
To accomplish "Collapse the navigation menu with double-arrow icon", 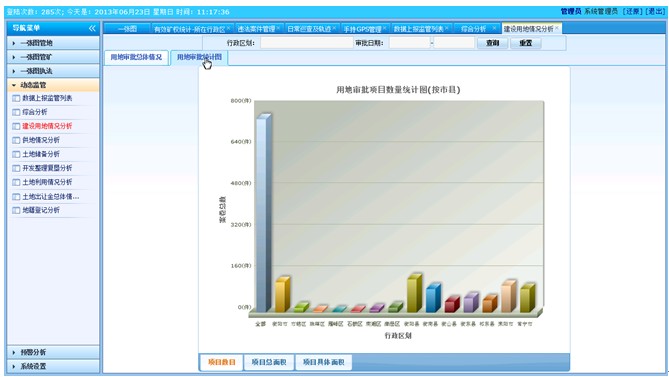I will [92, 28].
